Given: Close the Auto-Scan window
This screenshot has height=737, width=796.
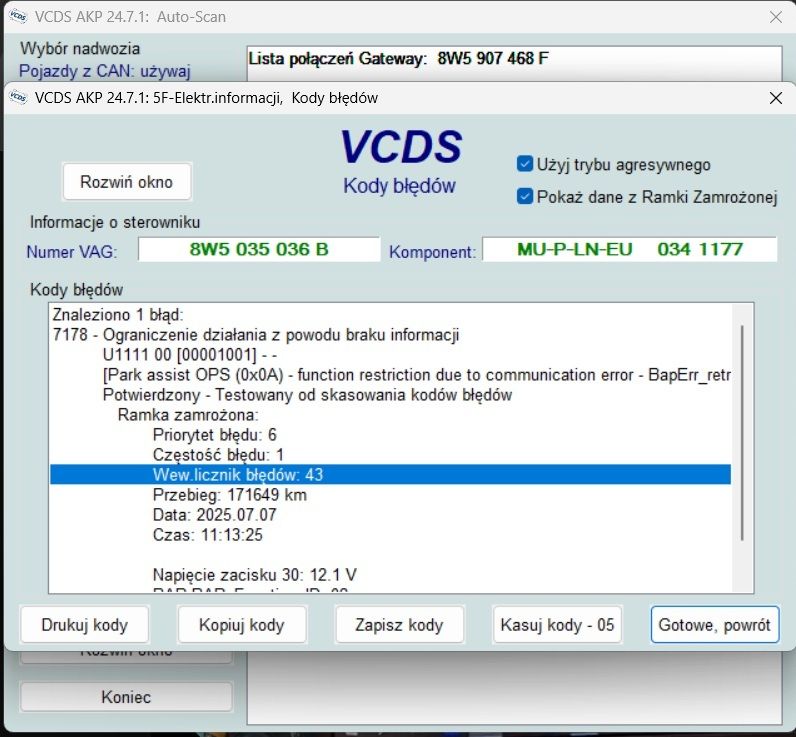Looking at the screenshot, I should pyautogui.click(x=776, y=17).
